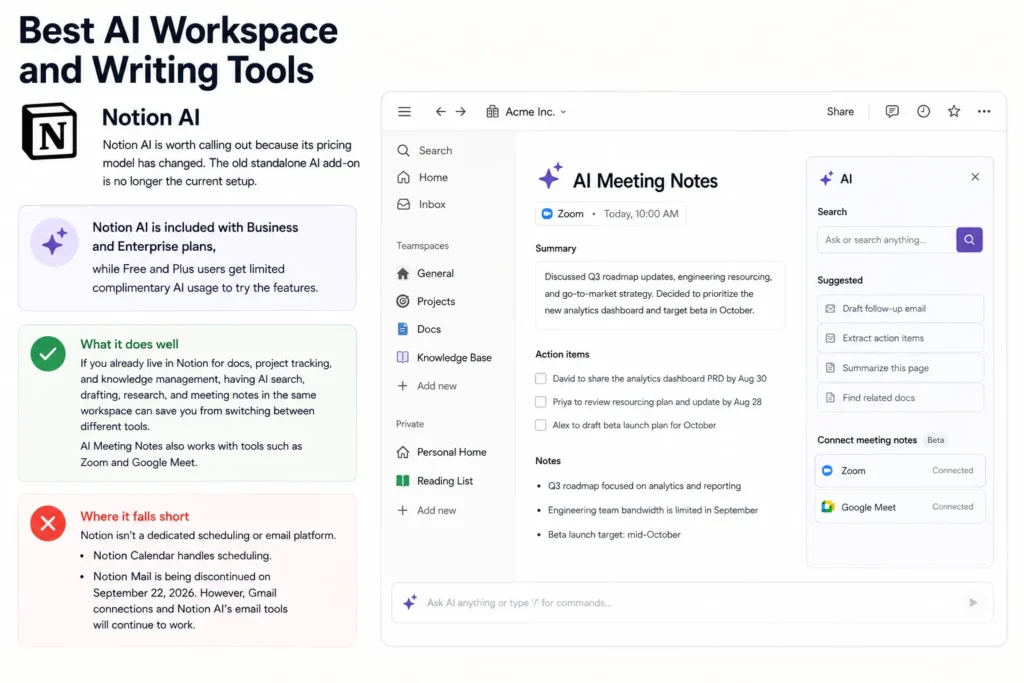Image resolution: width=1024 pixels, height=683 pixels.
Task: Click the Ask or search anything field
Action: [x=886, y=240]
